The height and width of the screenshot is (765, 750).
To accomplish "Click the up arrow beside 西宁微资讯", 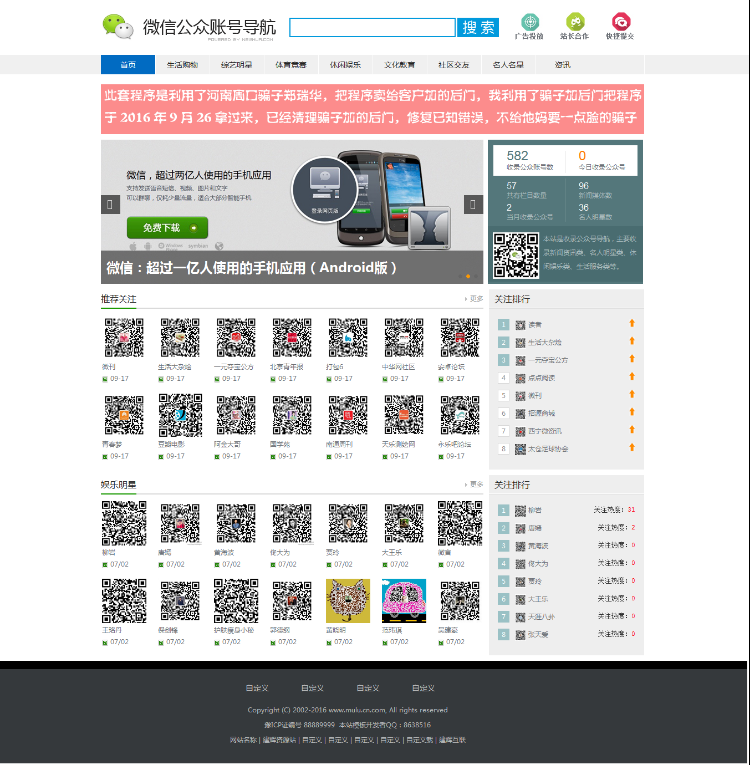I will (x=632, y=430).
